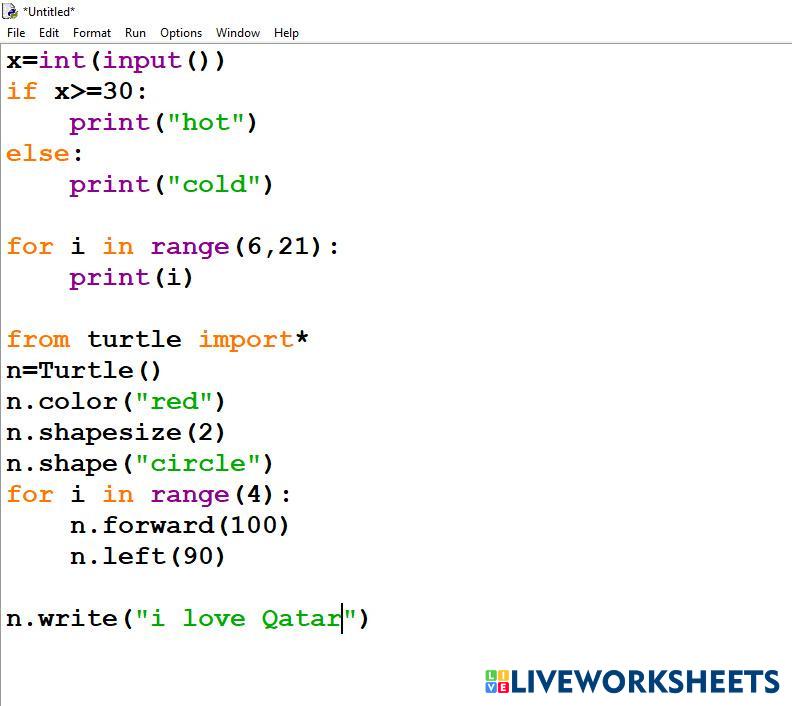The image size is (792, 706).
Task: Click the "i love Qatar" string text
Action: click(x=245, y=619)
